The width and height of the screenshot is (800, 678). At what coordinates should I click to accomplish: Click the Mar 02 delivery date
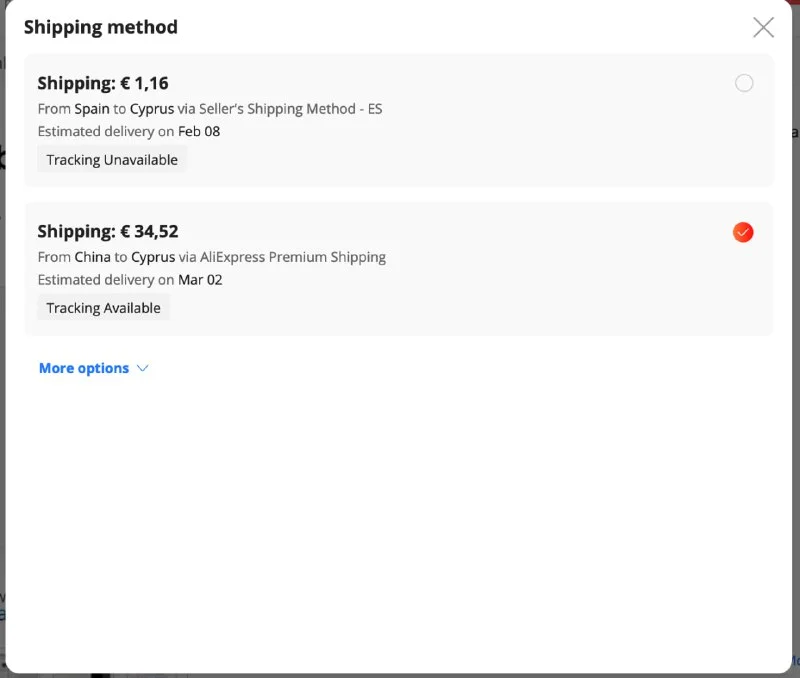click(x=200, y=280)
